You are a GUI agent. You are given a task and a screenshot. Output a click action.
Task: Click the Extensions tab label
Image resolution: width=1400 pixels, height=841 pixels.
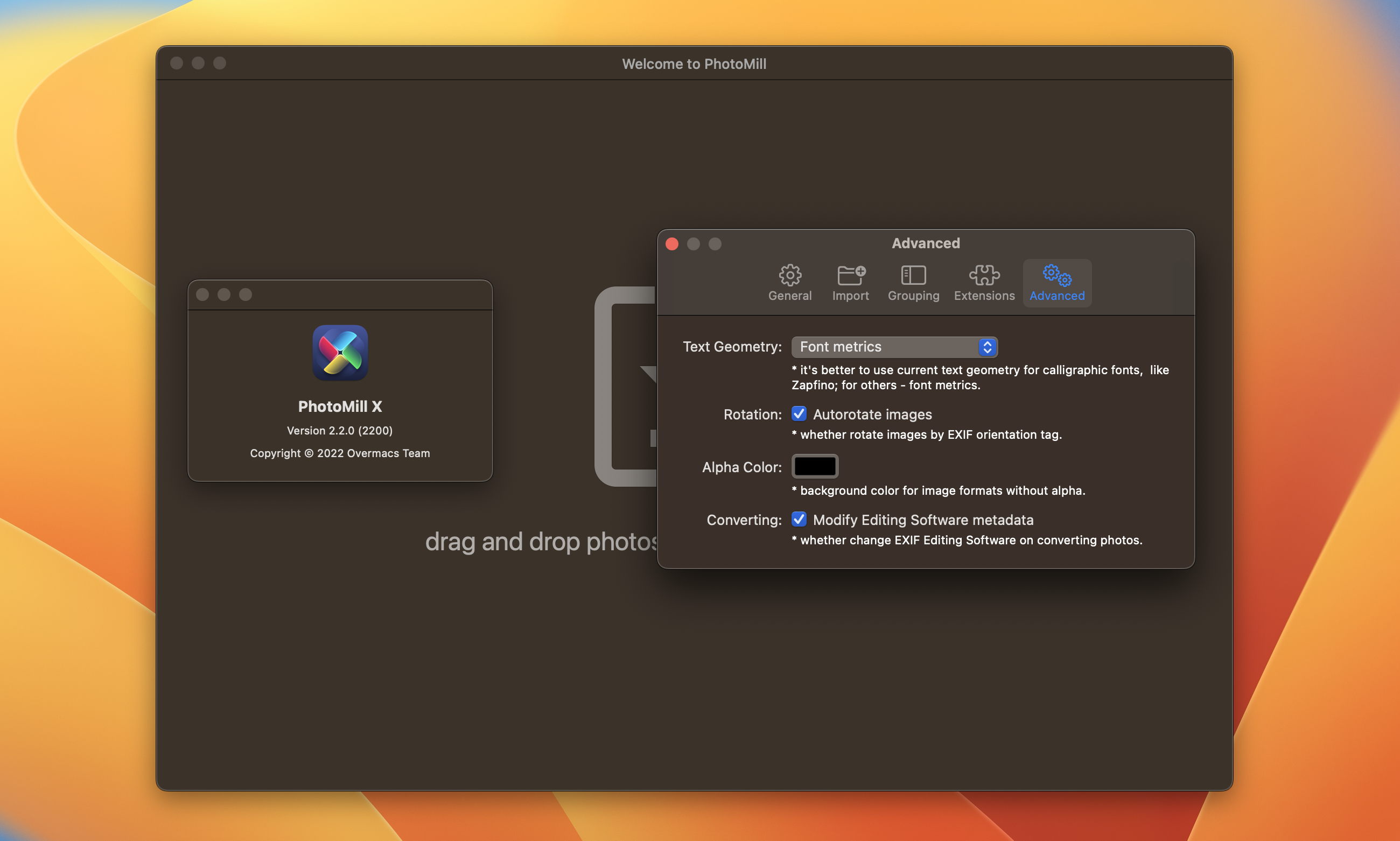tap(984, 296)
